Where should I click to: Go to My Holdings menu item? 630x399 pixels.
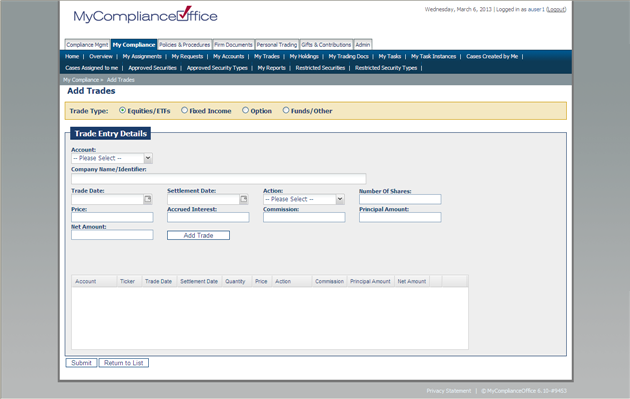click(304, 56)
